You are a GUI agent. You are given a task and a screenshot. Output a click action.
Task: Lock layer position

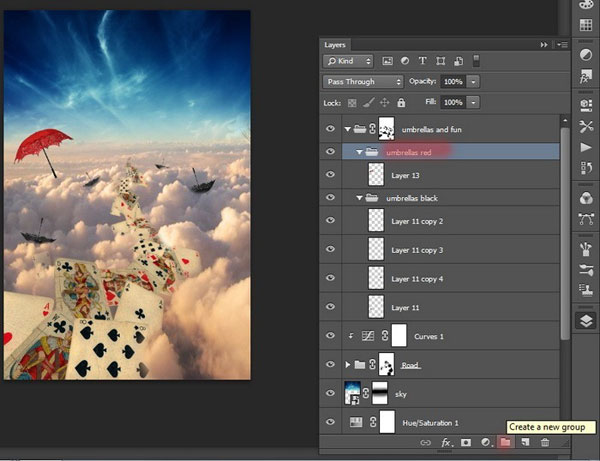(384, 103)
